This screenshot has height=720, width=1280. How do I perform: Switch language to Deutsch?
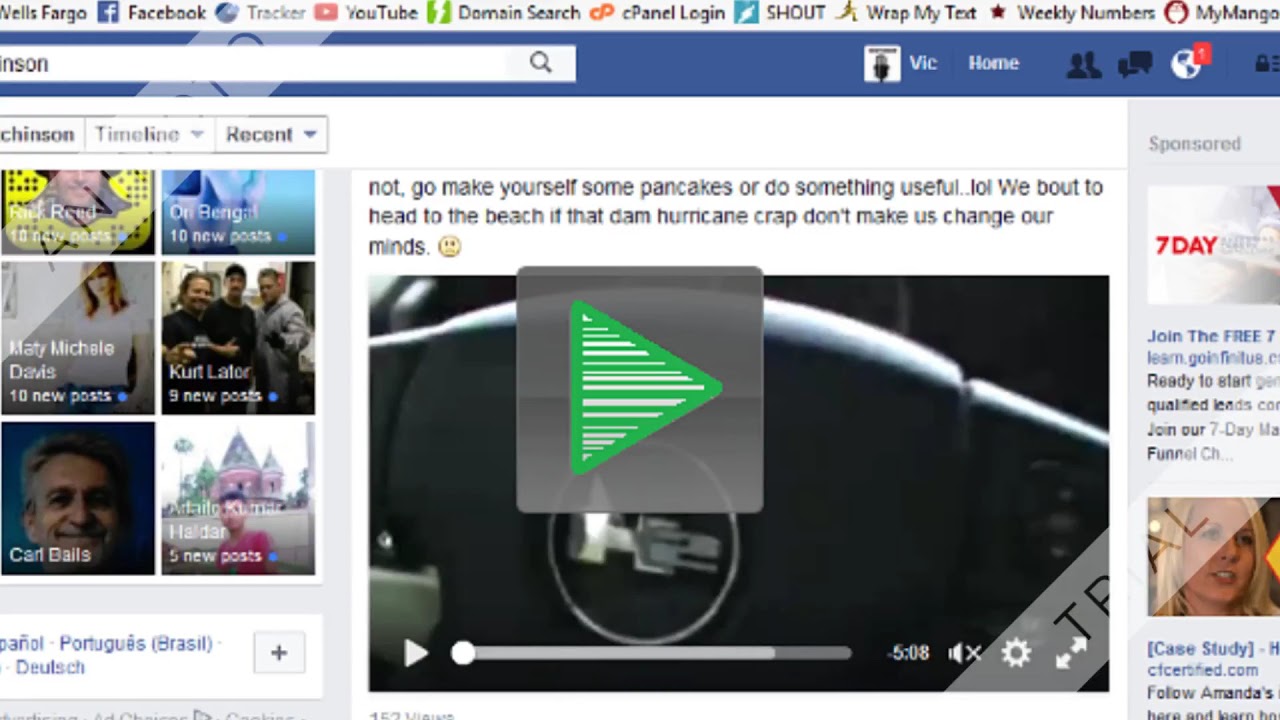pos(50,667)
